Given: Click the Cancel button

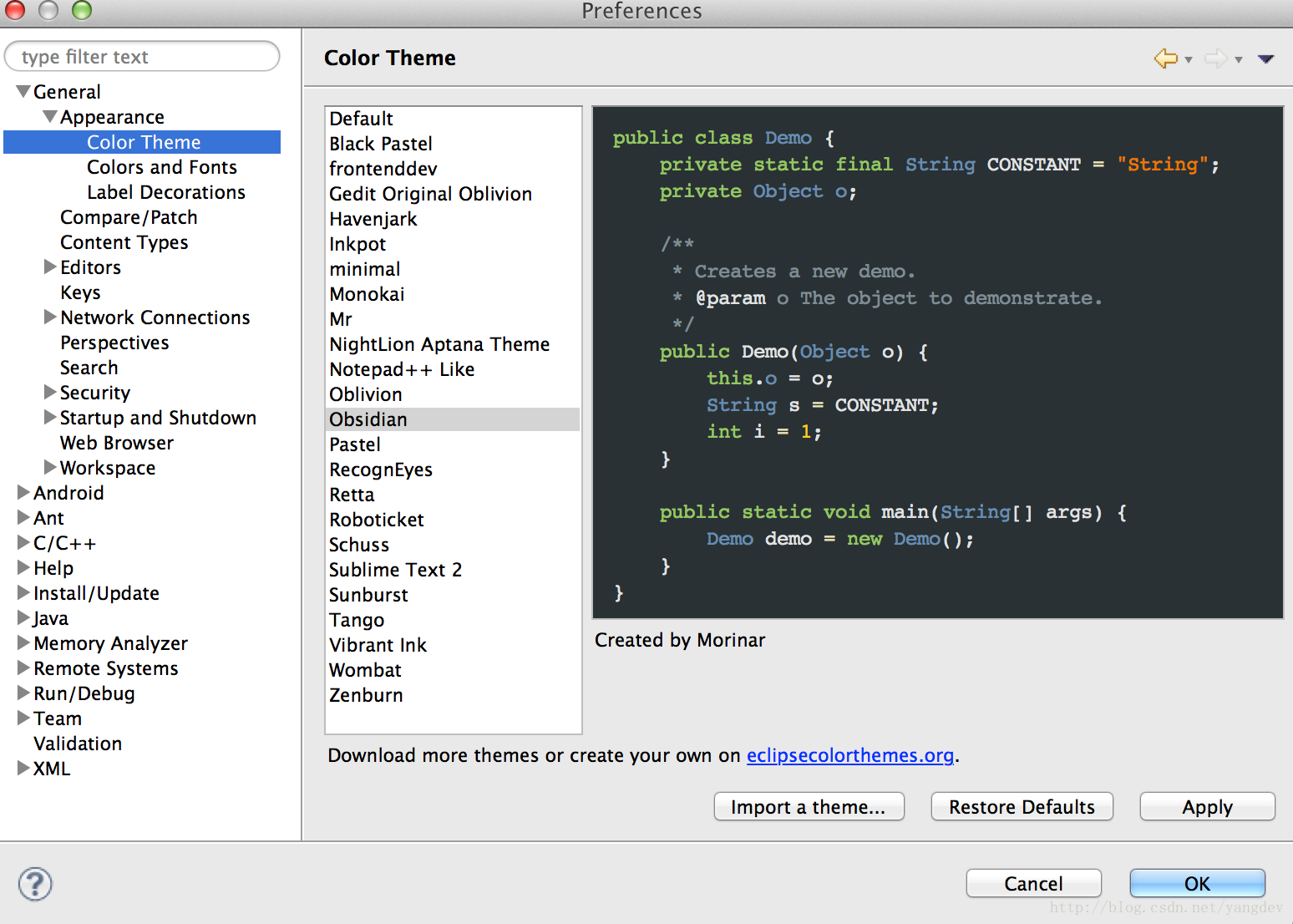Looking at the screenshot, I should click(x=1033, y=883).
